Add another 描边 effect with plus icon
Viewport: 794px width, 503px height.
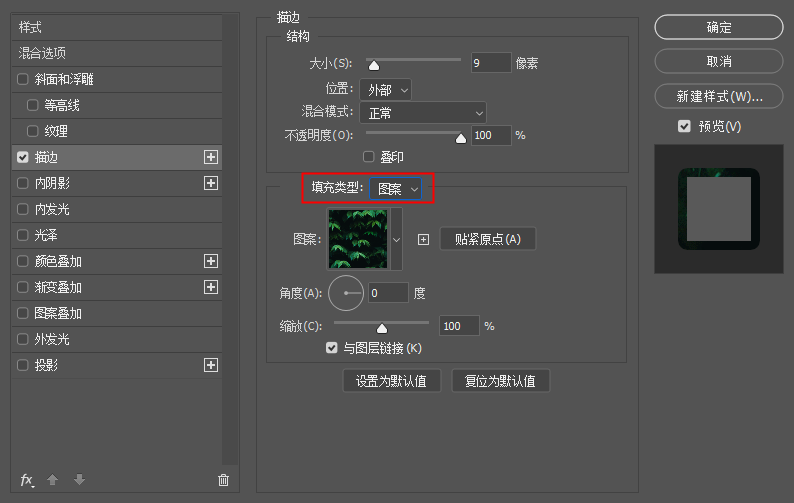[x=211, y=157]
